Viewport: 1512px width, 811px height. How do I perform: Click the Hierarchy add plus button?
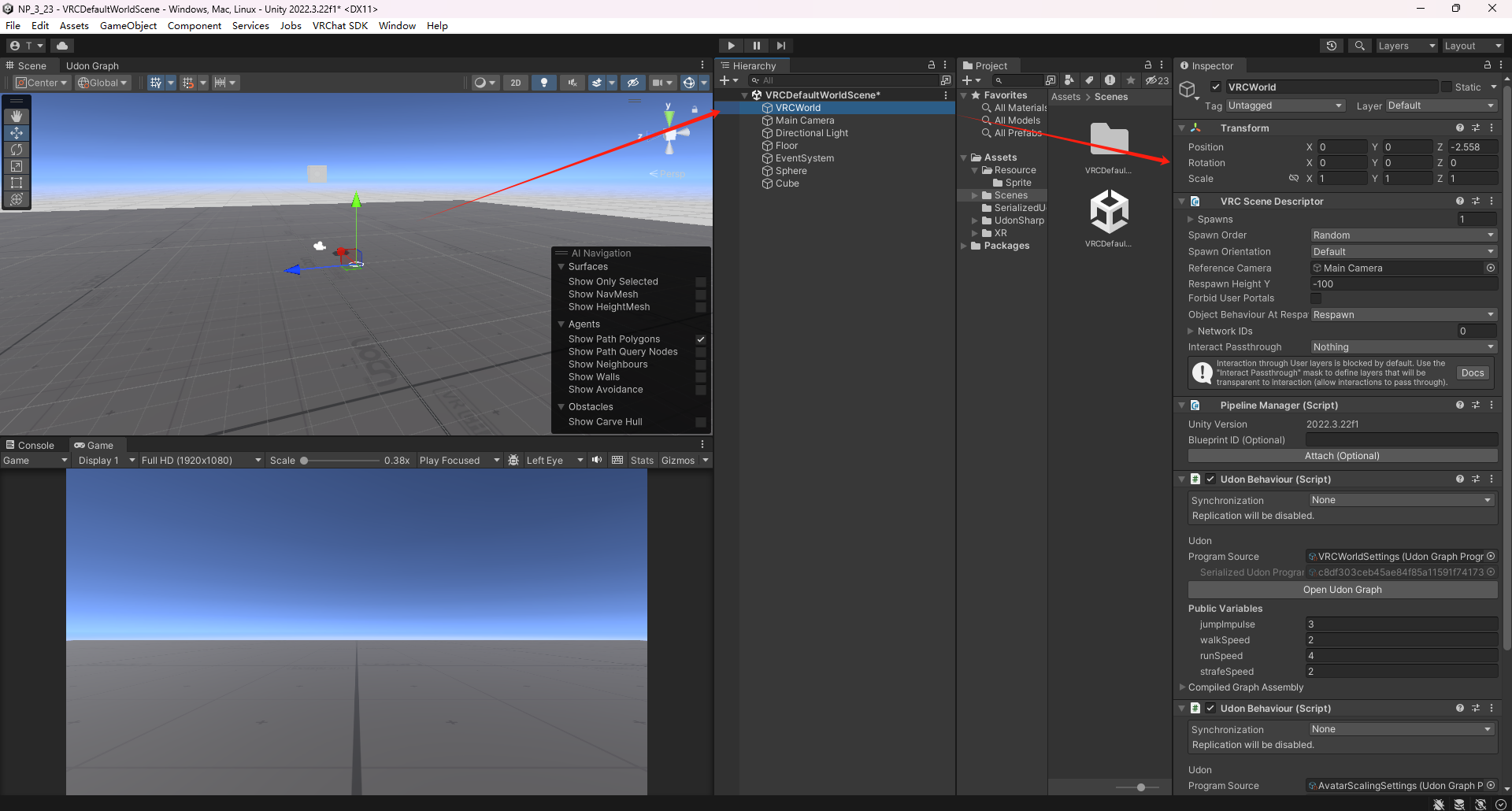(724, 80)
